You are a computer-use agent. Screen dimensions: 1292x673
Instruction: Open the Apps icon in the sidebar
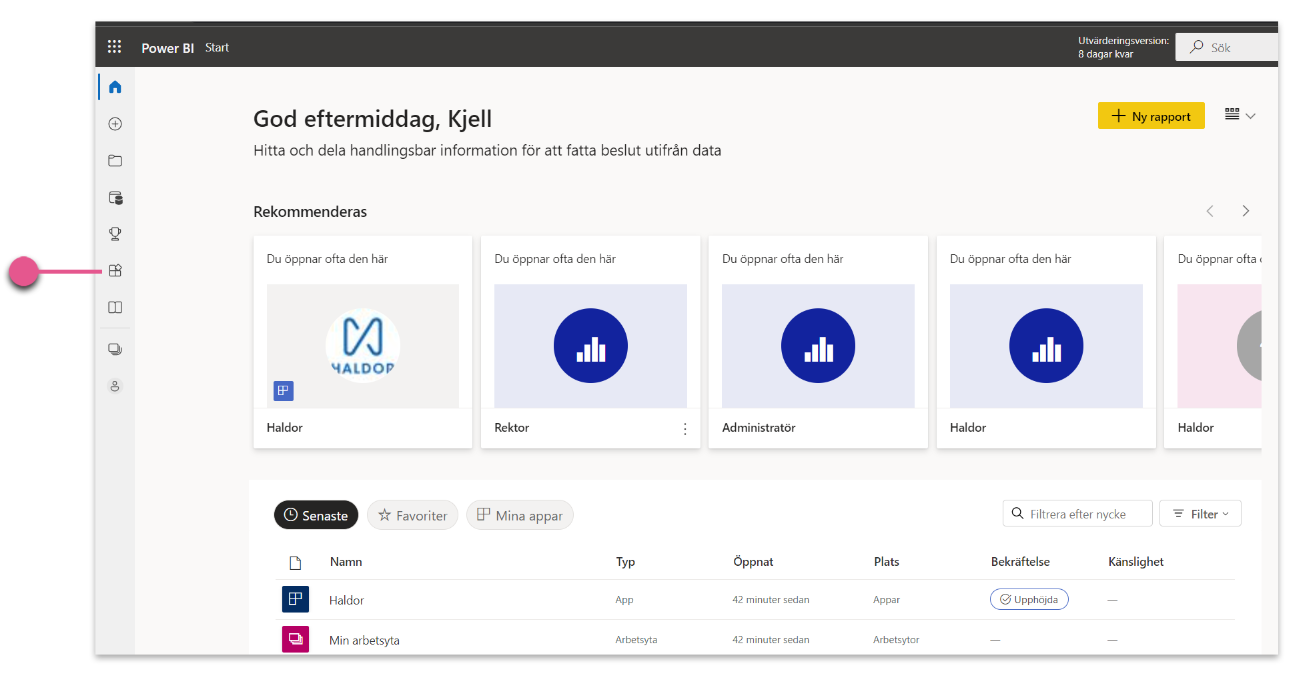click(x=115, y=271)
